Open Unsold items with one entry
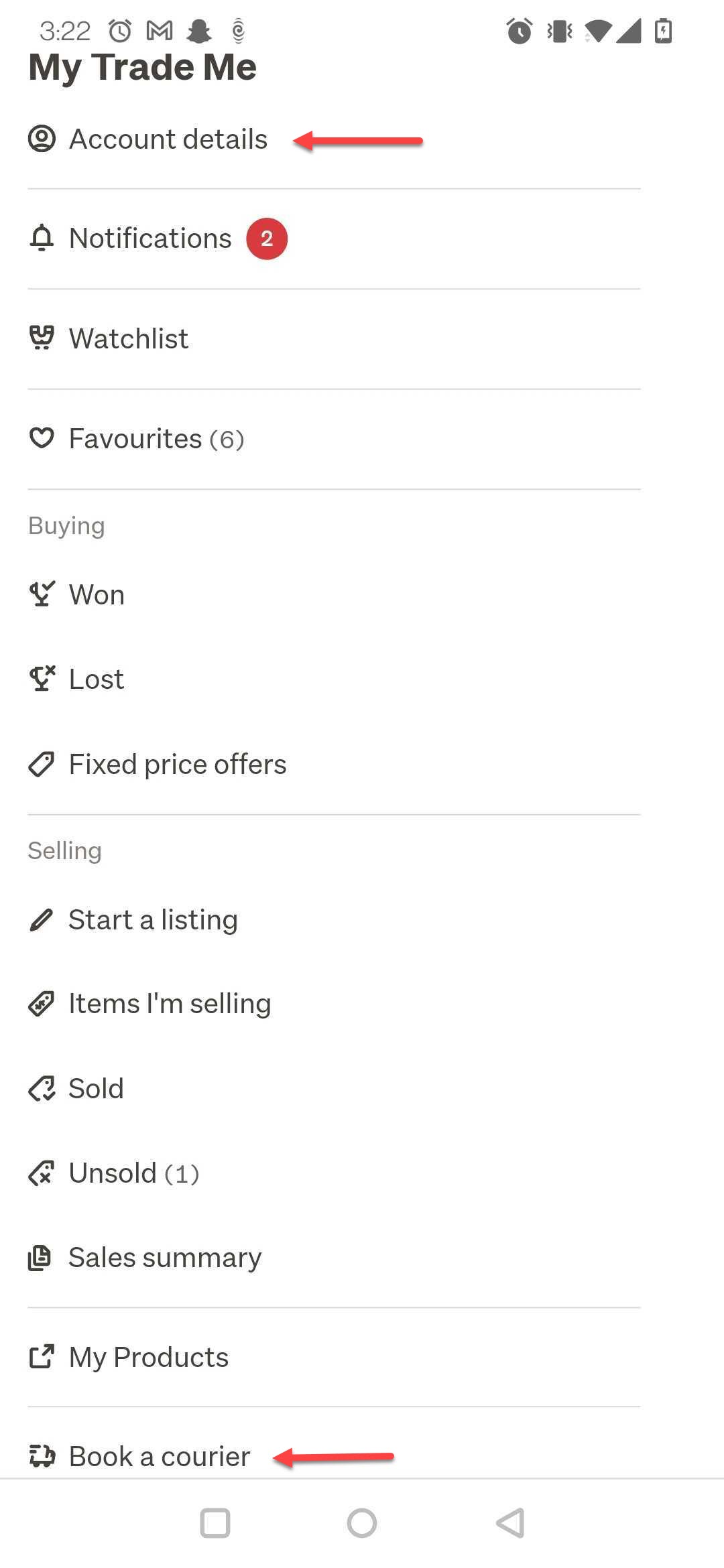Screen dimensions: 724x1568 coord(134,1173)
